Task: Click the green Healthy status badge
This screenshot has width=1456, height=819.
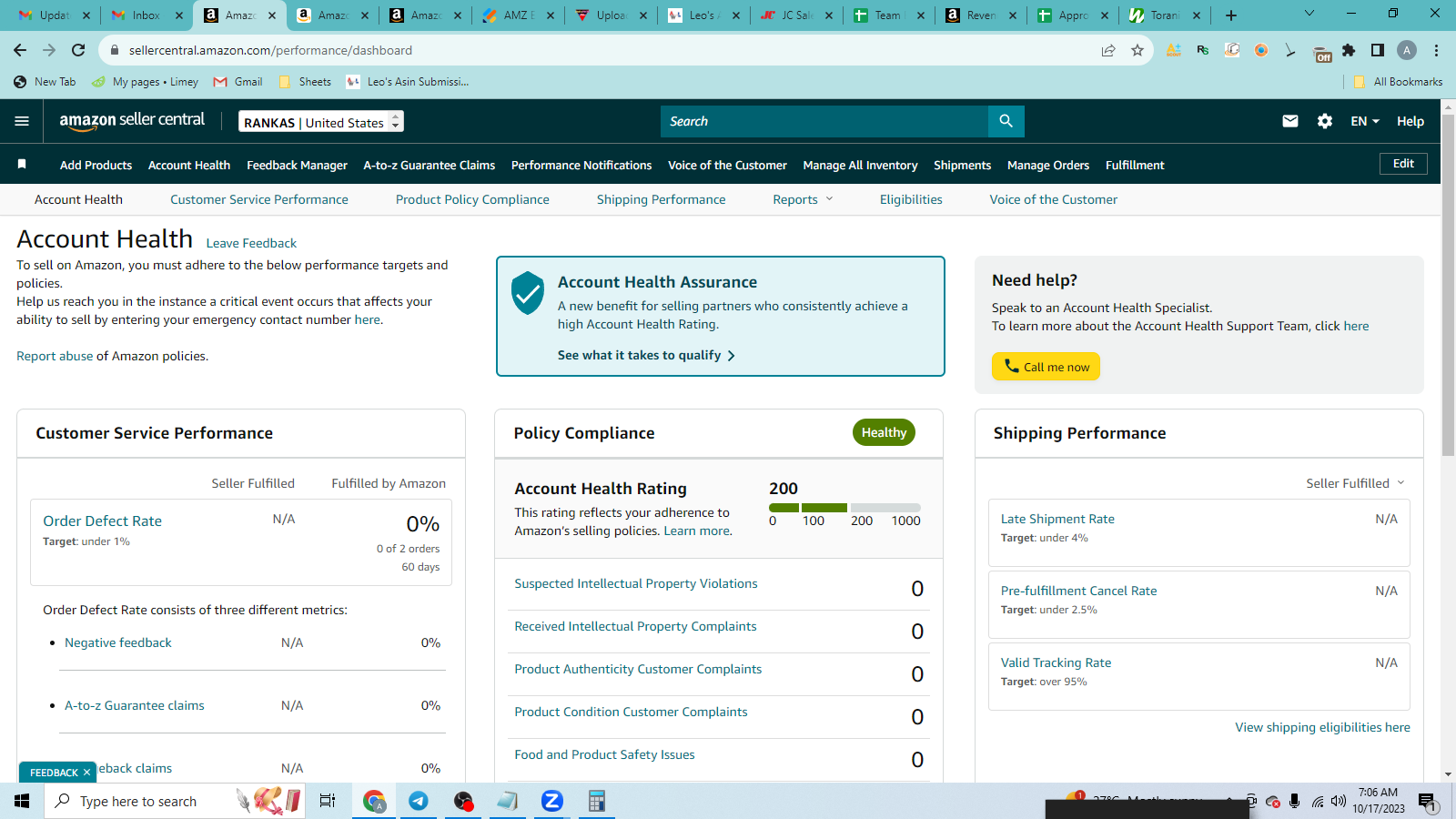Action: 884,432
